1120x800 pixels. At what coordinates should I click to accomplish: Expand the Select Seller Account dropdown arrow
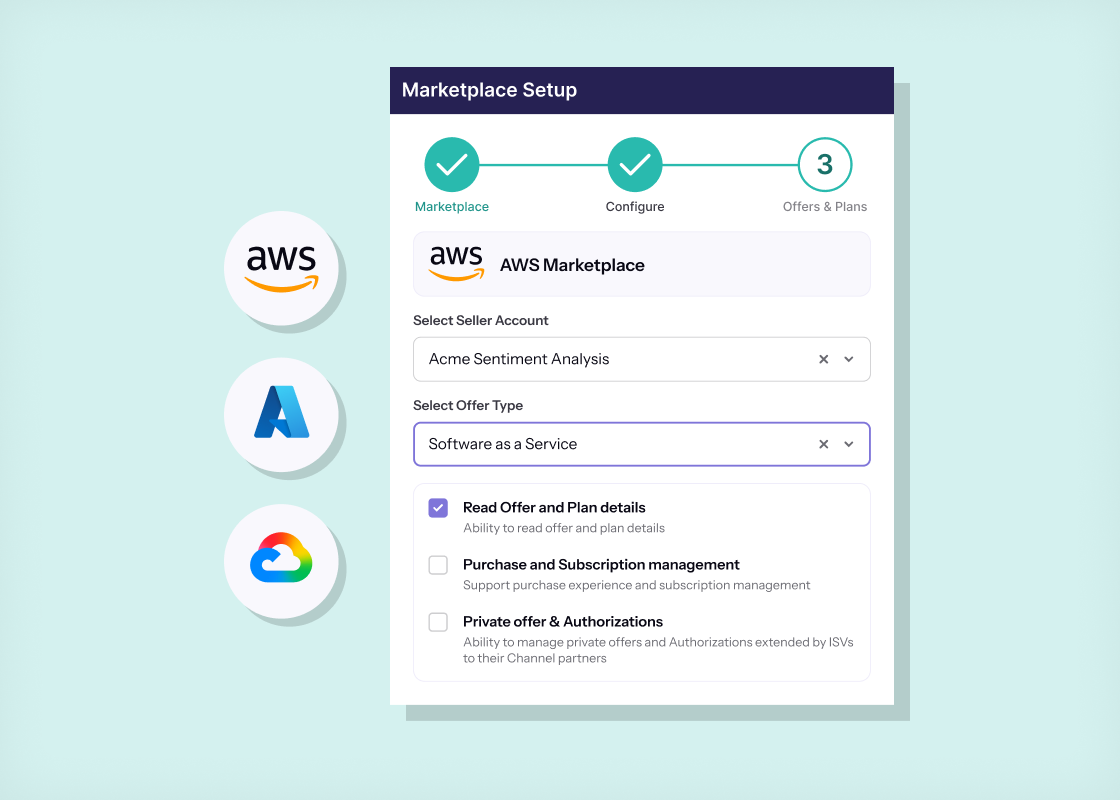[x=849, y=359]
